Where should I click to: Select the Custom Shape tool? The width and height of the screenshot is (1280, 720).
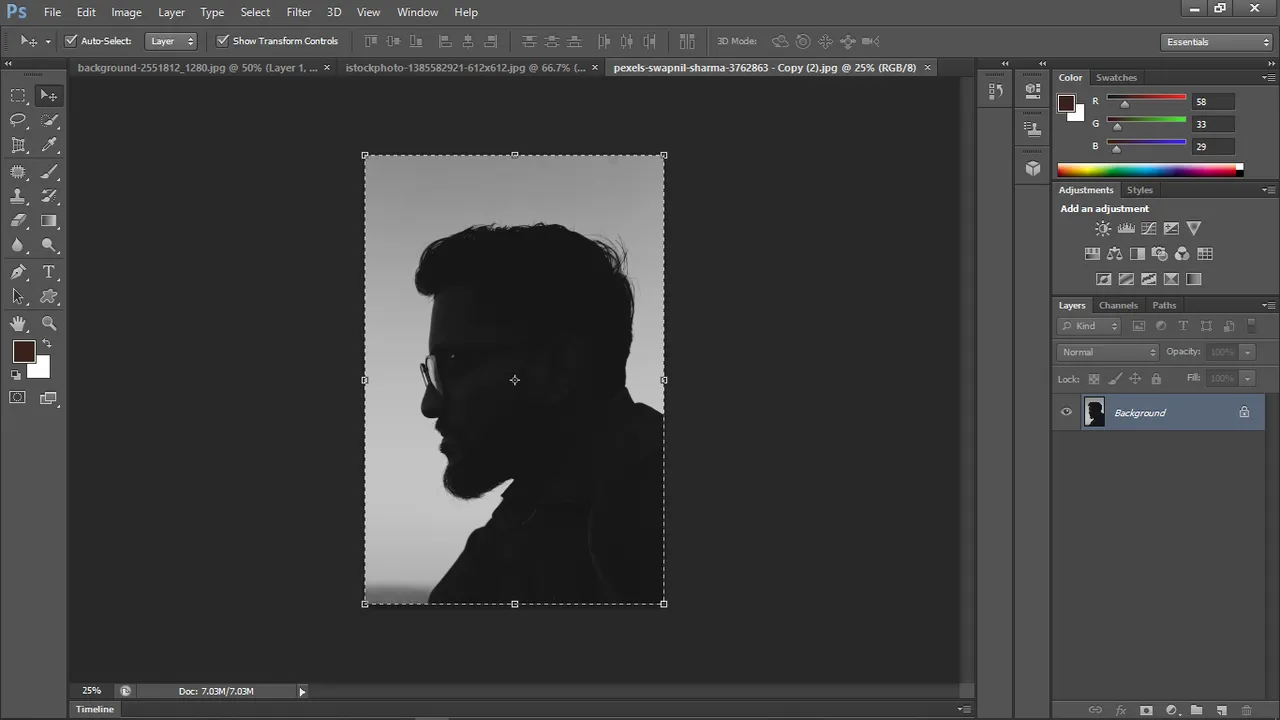pyautogui.click(x=49, y=297)
